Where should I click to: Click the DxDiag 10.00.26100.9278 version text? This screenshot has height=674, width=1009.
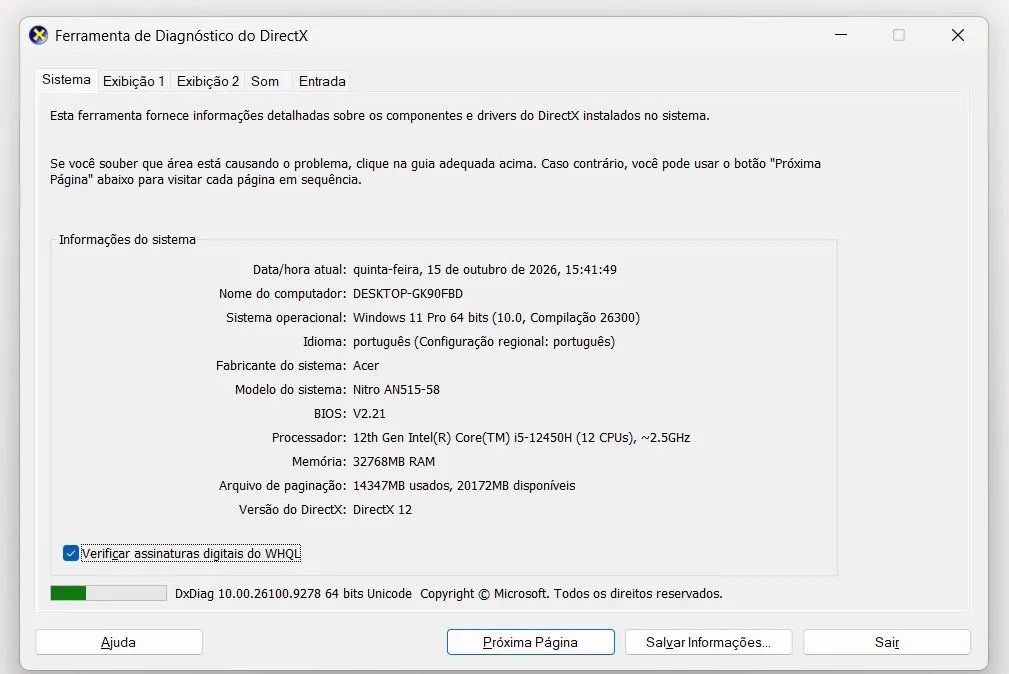tap(293, 594)
